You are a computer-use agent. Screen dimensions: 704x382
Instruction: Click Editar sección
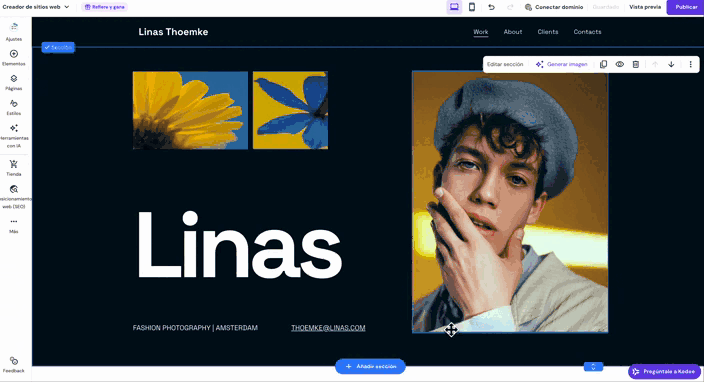[x=505, y=64]
